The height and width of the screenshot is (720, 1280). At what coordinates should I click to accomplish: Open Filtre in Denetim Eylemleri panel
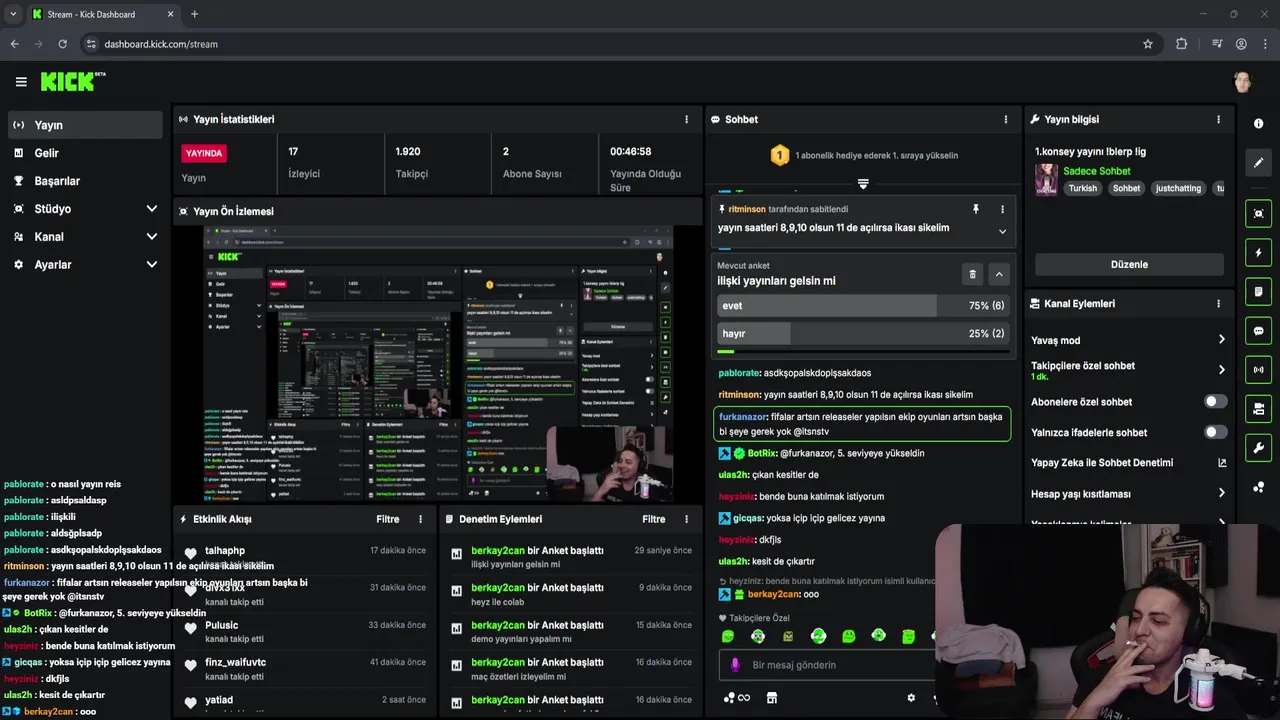click(654, 519)
